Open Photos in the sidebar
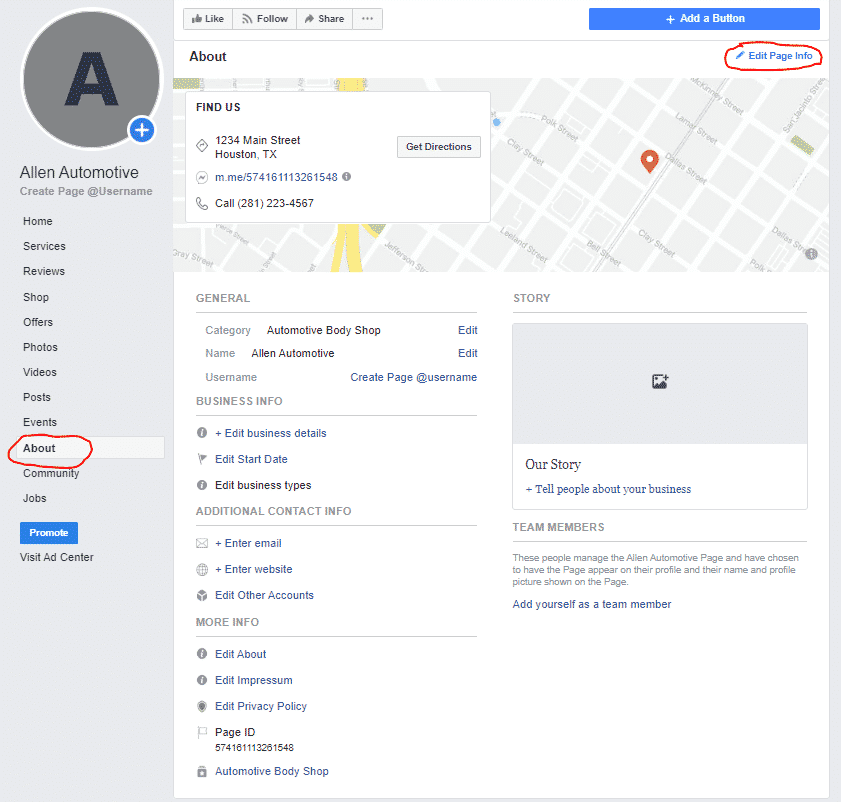Screen dimensions: 841x802 coord(40,347)
